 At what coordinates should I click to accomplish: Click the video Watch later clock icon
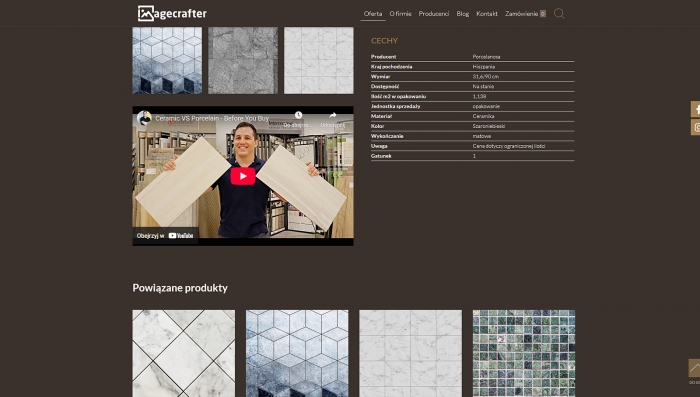[x=298, y=115]
